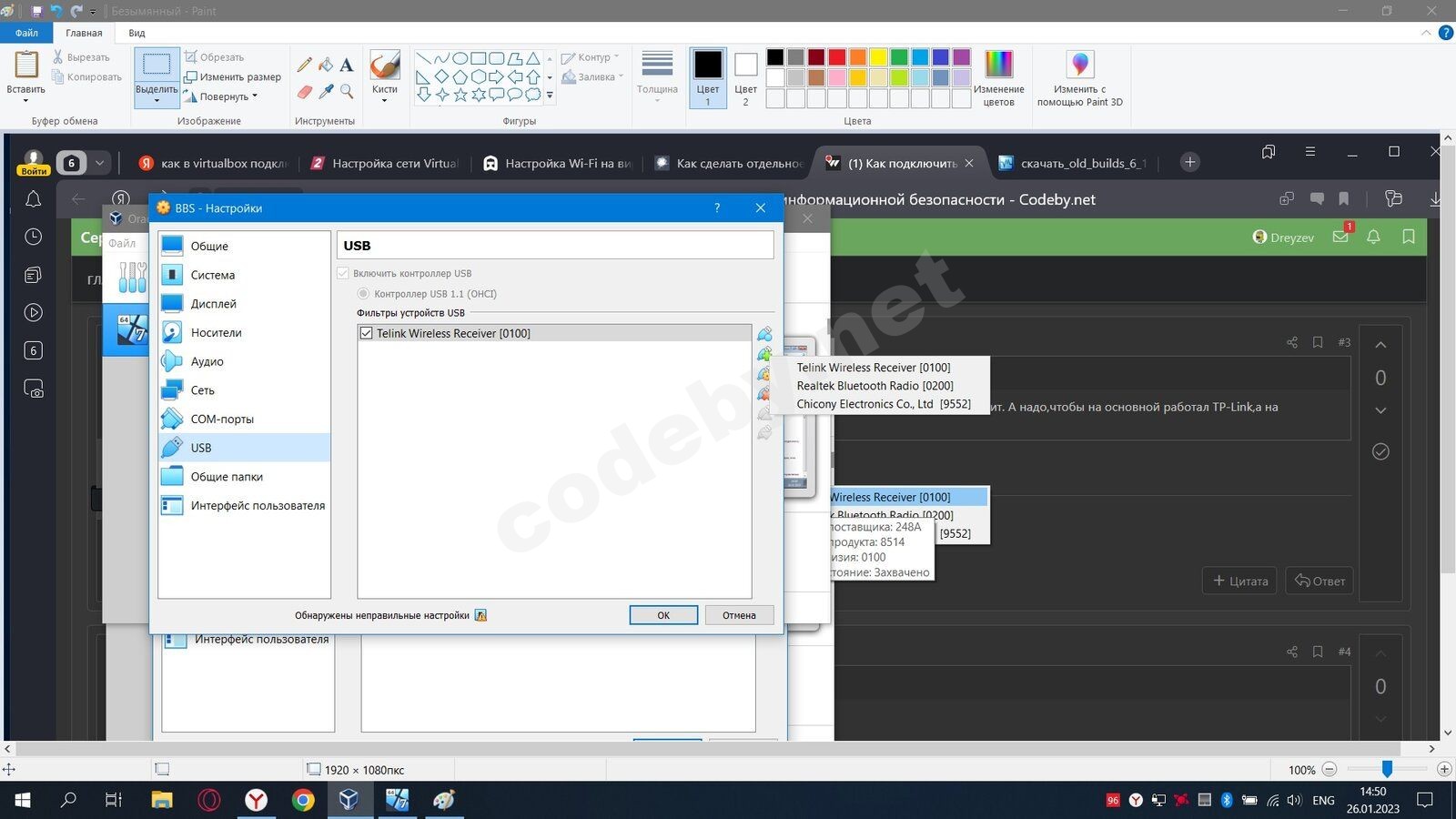This screenshot has width=1456, height=819.
Task: Click the Изменить размер resize button
Action: 233,77
